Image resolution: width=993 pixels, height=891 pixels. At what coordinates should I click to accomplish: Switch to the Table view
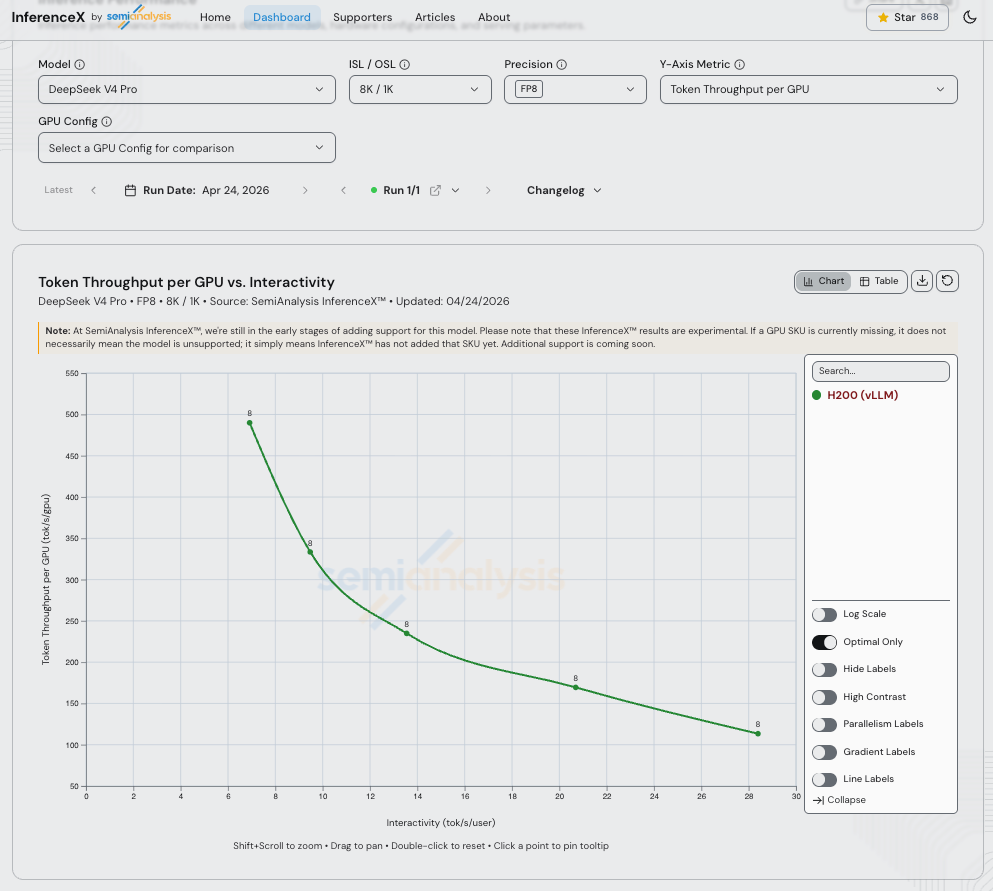pyautogui.click(x=879, y=281)
